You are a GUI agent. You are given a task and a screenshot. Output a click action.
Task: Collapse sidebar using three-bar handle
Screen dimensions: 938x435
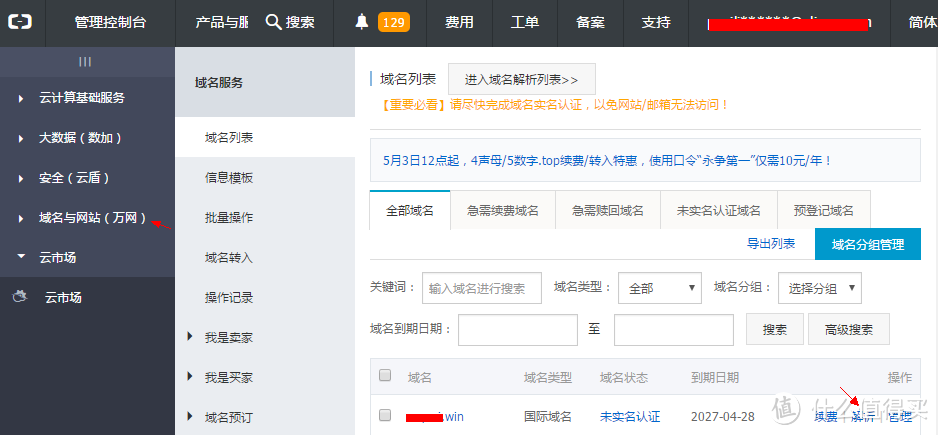click(85, 61)
